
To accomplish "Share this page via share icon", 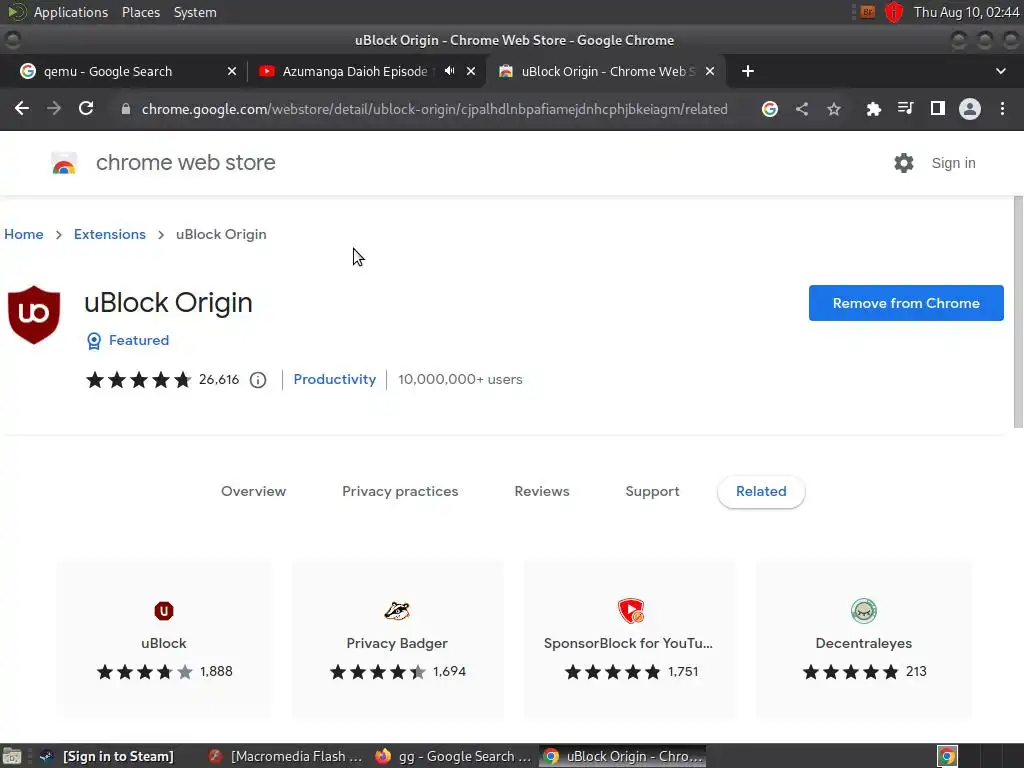I will 802,109.
